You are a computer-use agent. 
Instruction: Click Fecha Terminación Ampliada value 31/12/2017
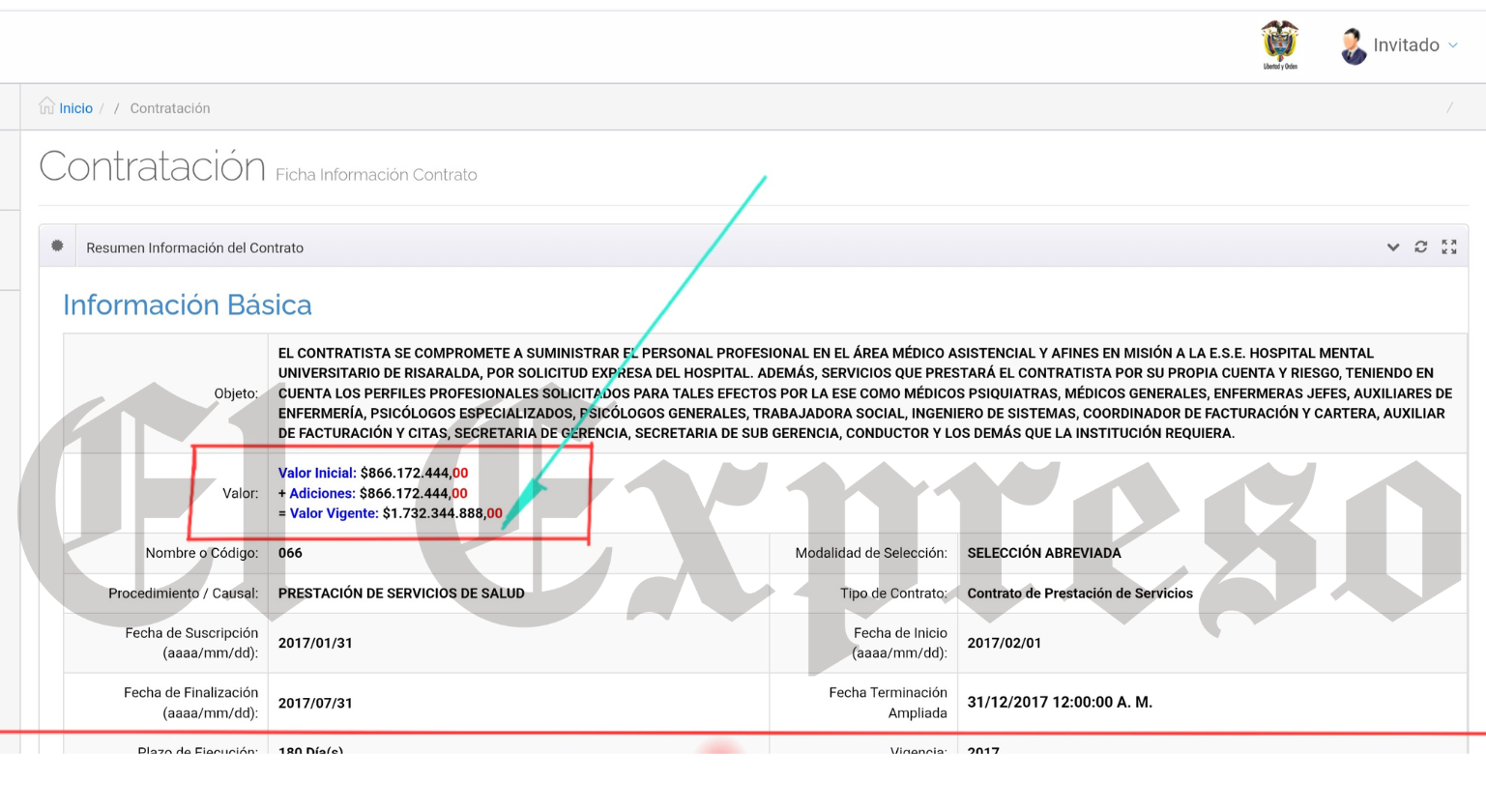[x=1060, y=703]
